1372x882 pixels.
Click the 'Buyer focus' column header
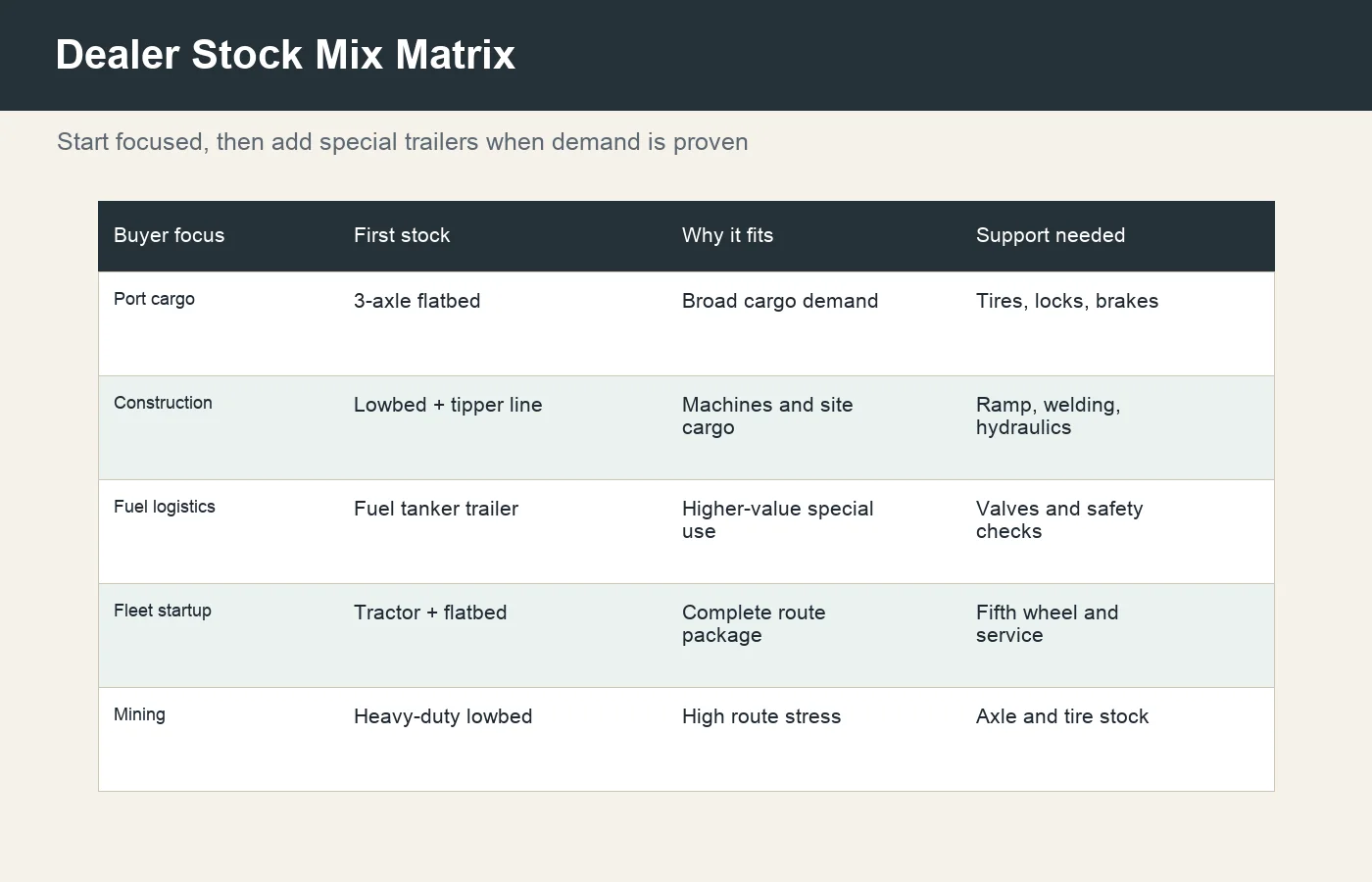[x=169, y=235]
